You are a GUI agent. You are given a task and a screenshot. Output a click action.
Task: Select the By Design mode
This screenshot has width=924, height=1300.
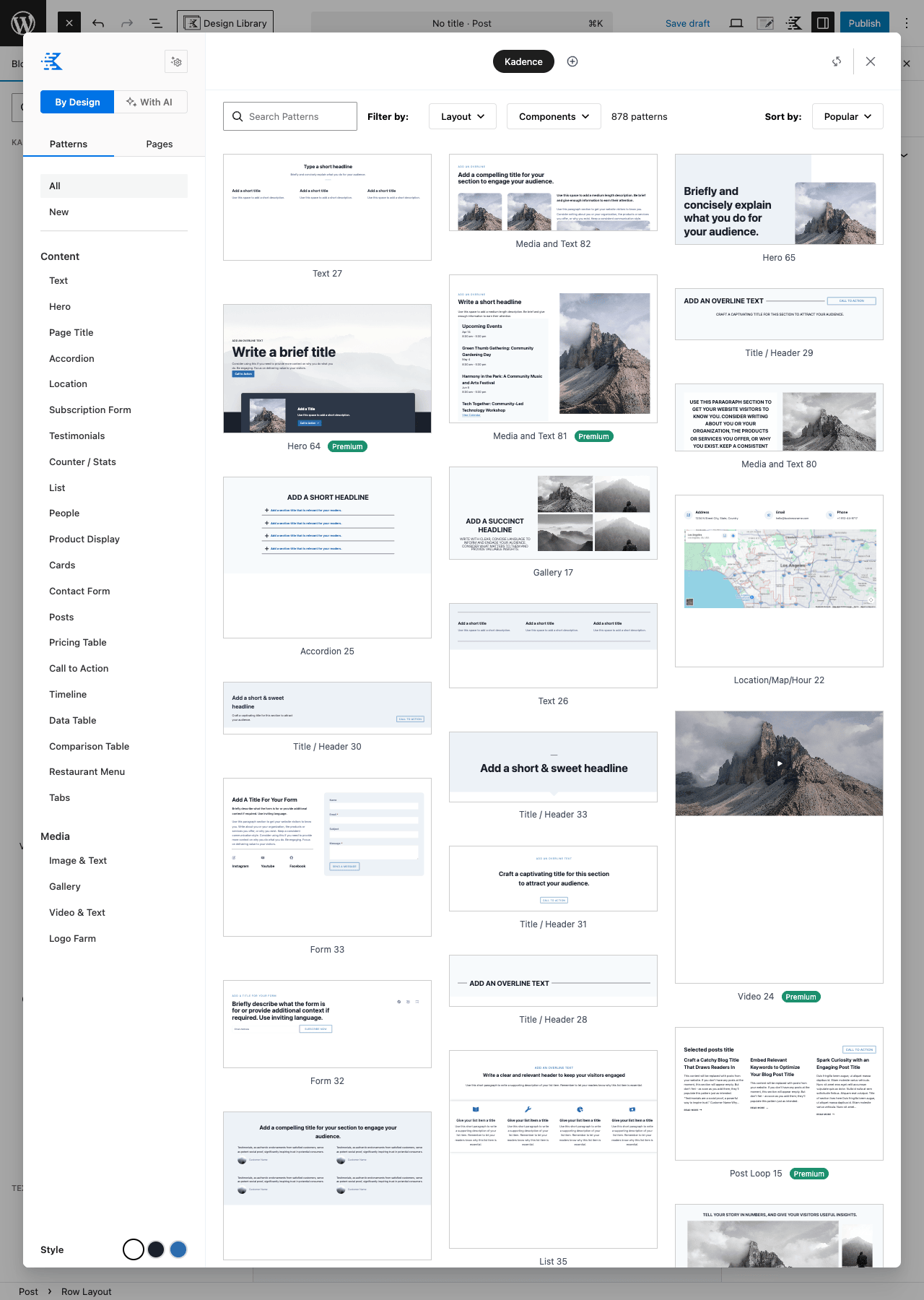pyautogui.click(x=77, y=102)
